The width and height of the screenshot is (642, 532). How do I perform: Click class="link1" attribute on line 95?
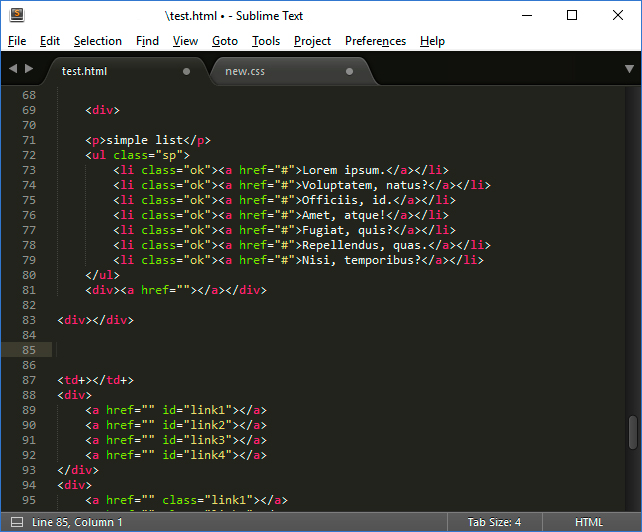(x=208, y=500)
